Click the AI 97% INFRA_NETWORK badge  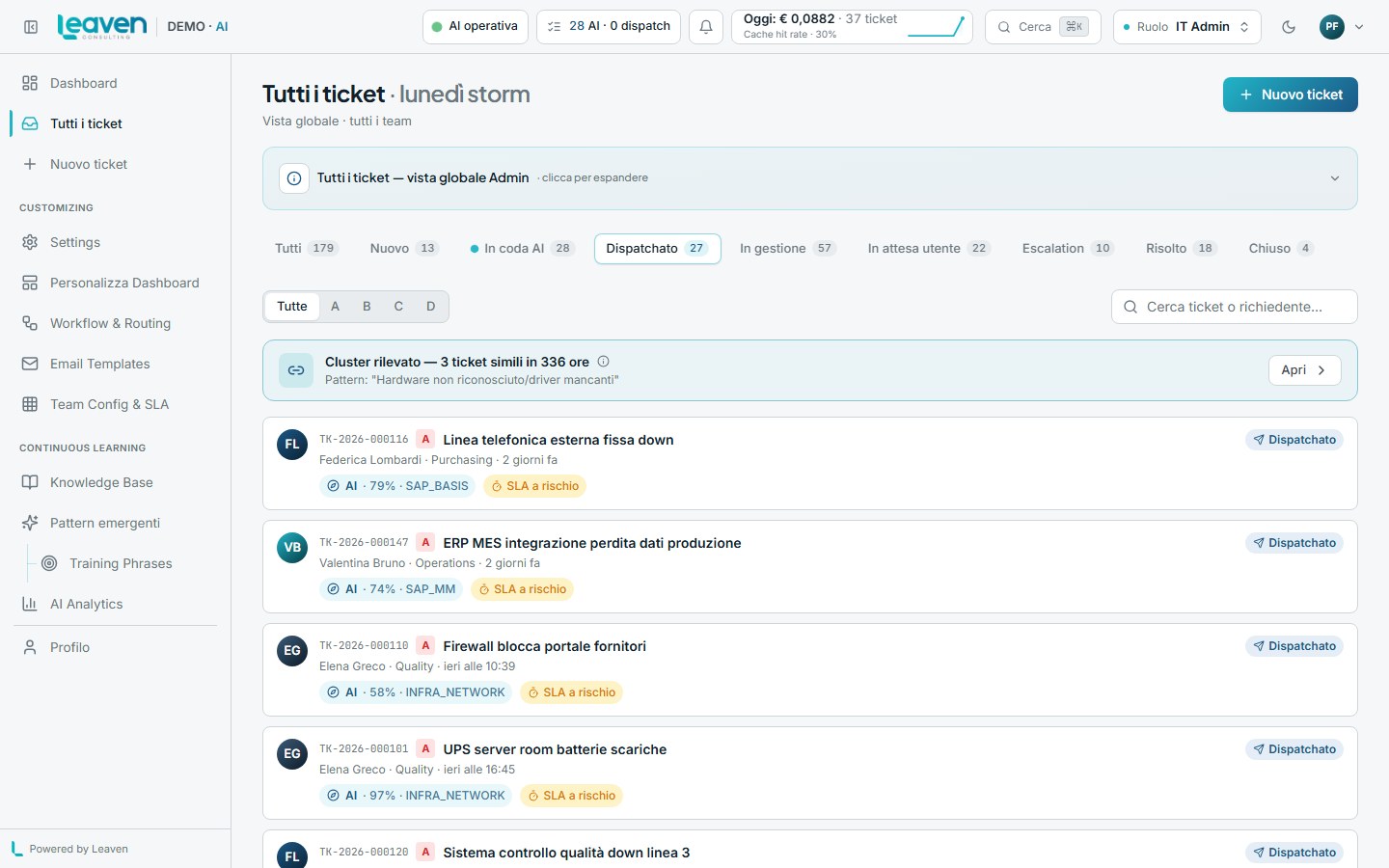click(416, 796)
